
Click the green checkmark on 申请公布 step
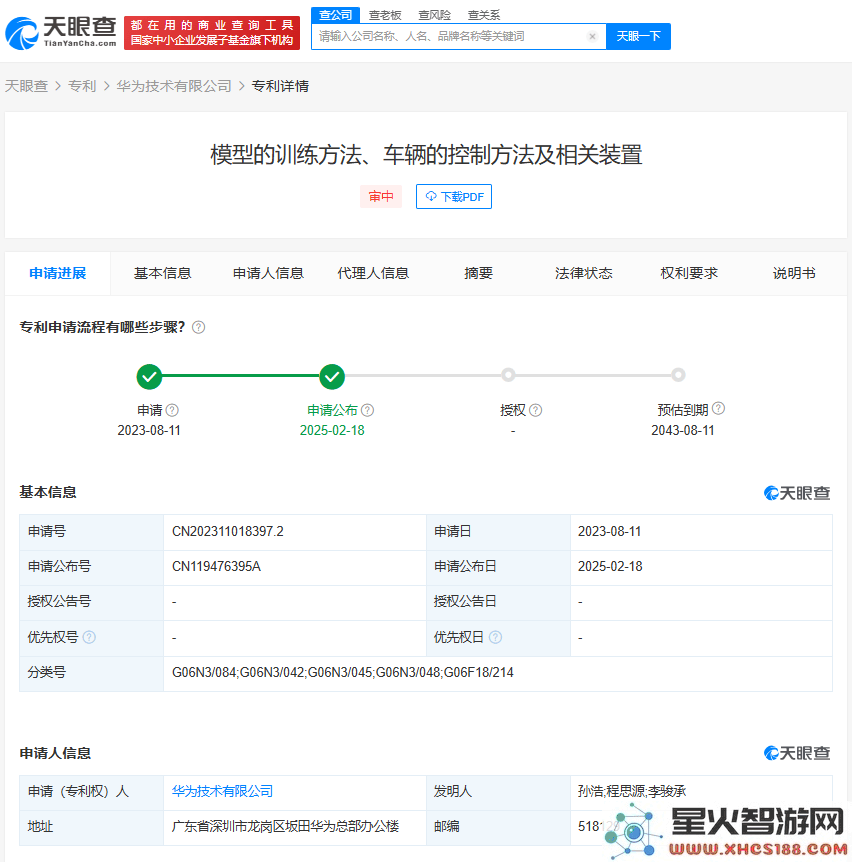[x=332, y=377]
